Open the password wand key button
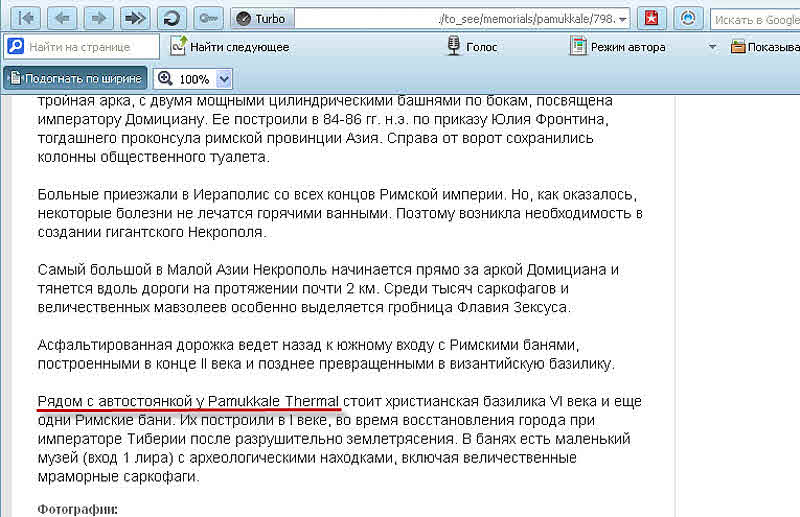Viewport: 800px width, 517px height. click(208, 18)
